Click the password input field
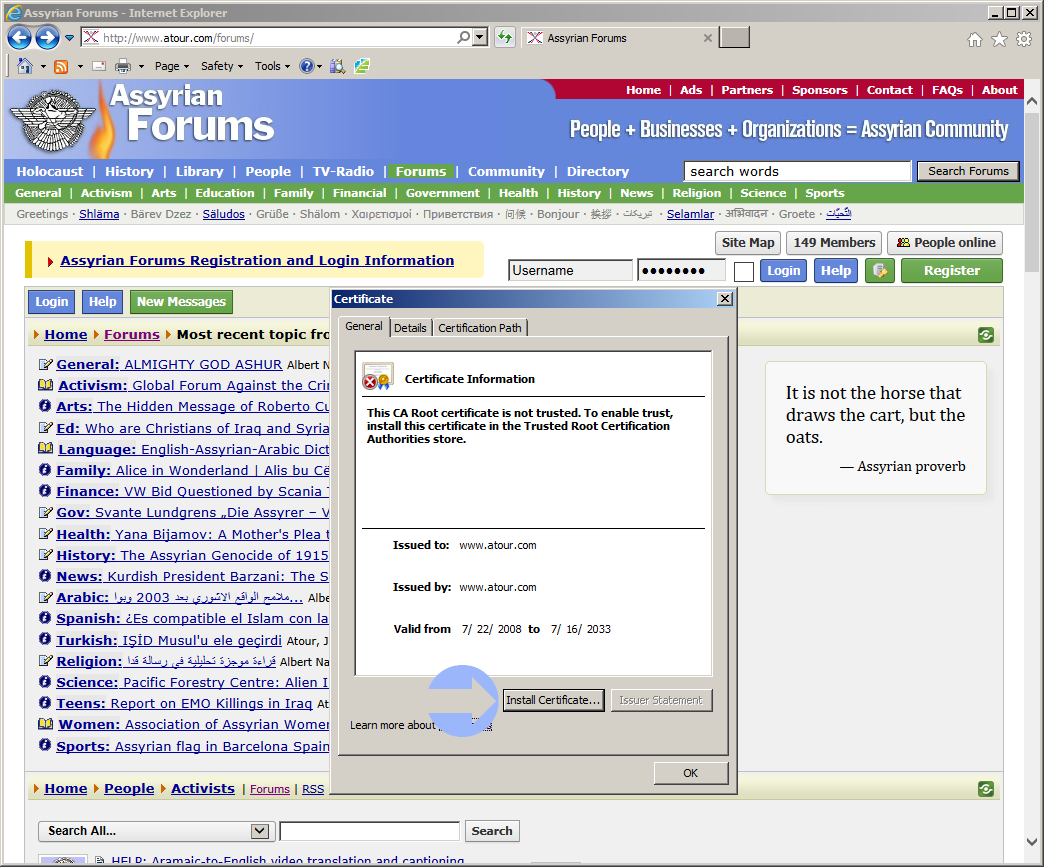This screenshot has width=1044, height=867. click(681, 270)
